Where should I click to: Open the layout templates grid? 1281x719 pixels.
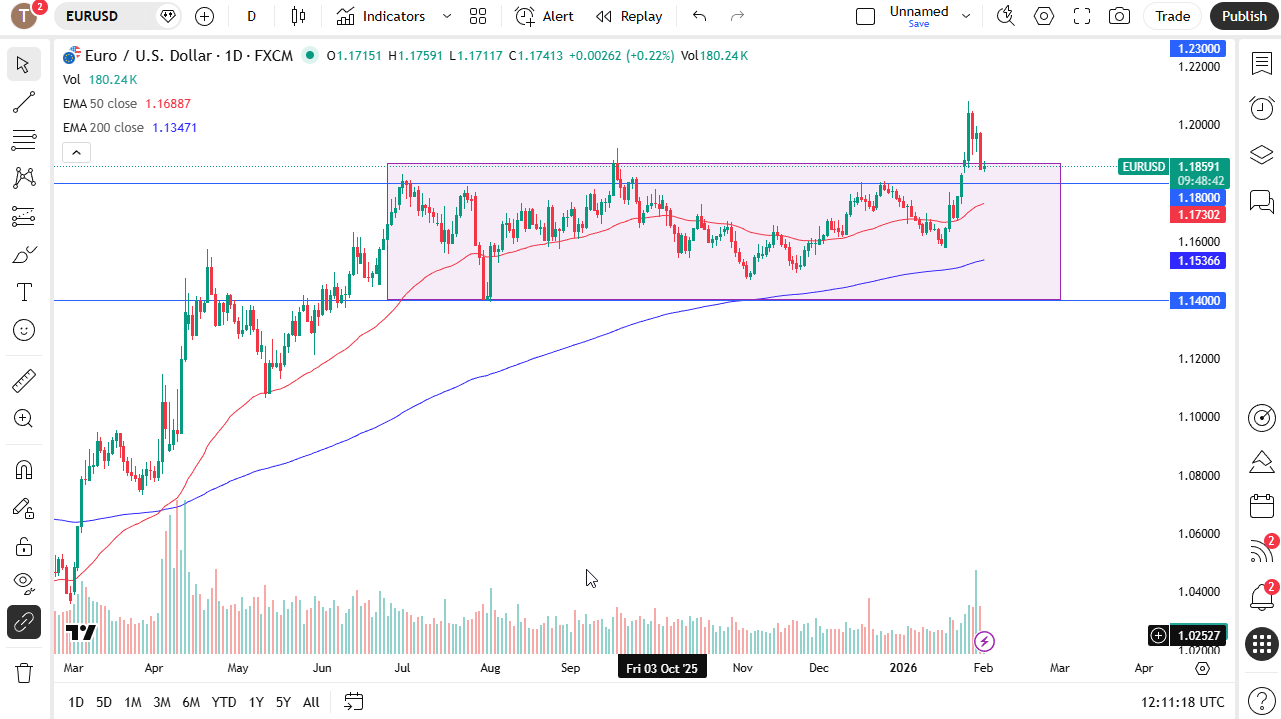point(478,16)
